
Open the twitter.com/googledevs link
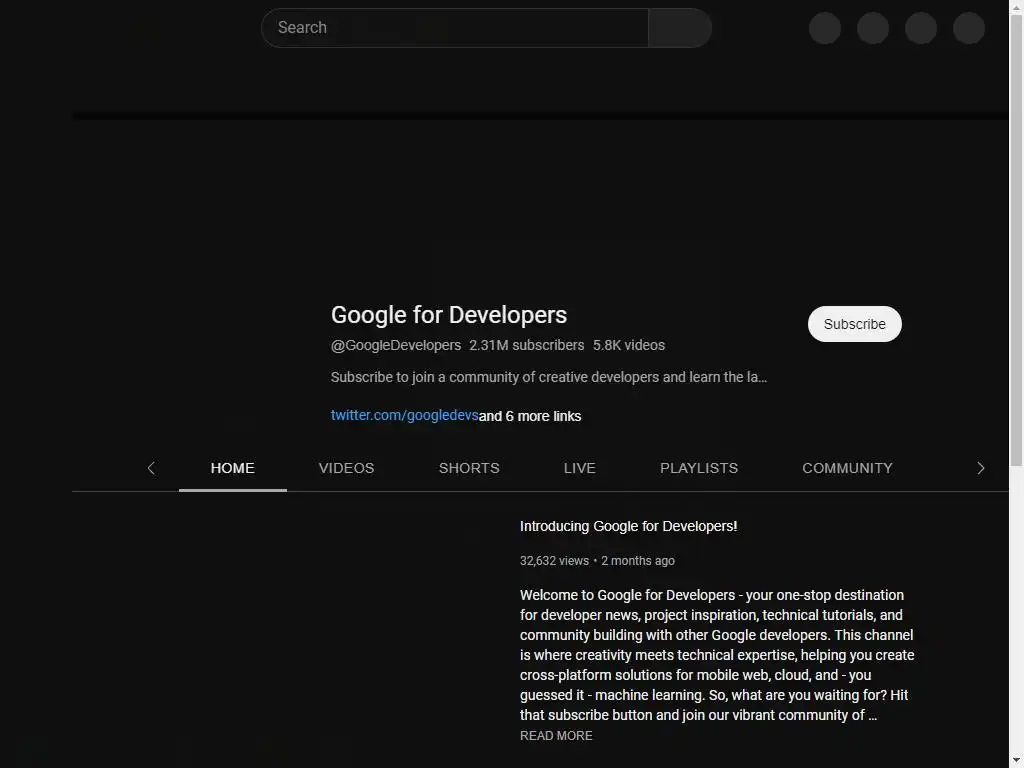404,415
